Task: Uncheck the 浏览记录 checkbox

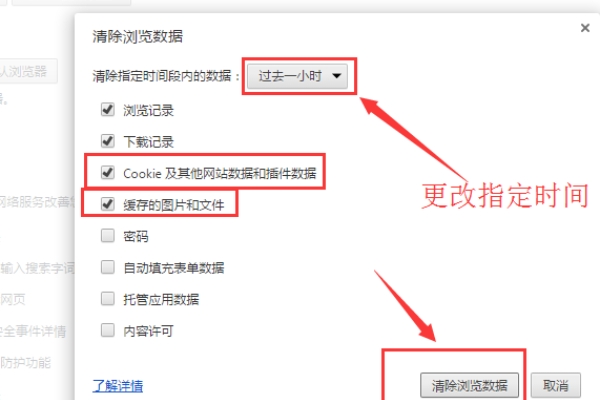Action: 108,110
